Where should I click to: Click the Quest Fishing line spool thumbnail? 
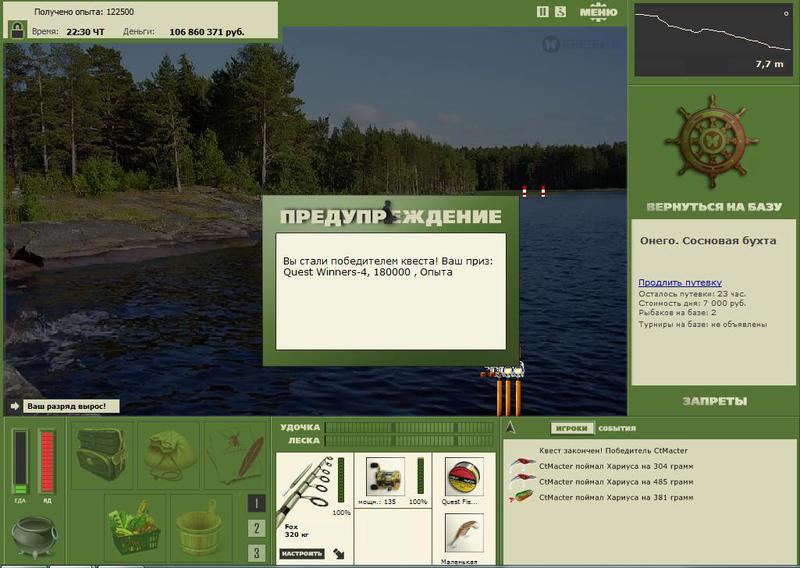[x=464, y=477]
